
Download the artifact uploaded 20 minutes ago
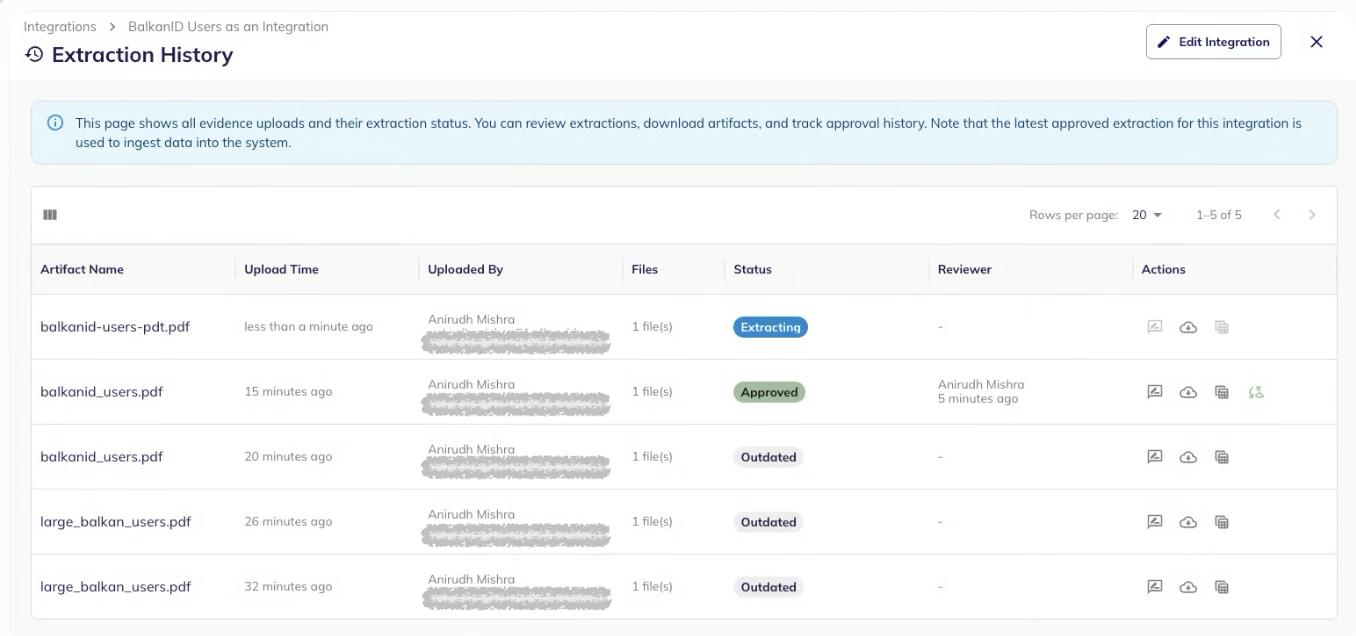click(1188, 457)
